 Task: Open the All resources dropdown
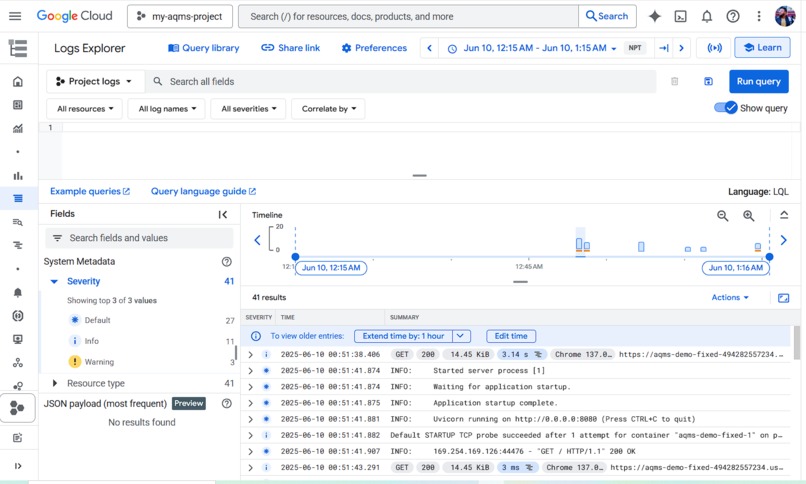[85, 109]
